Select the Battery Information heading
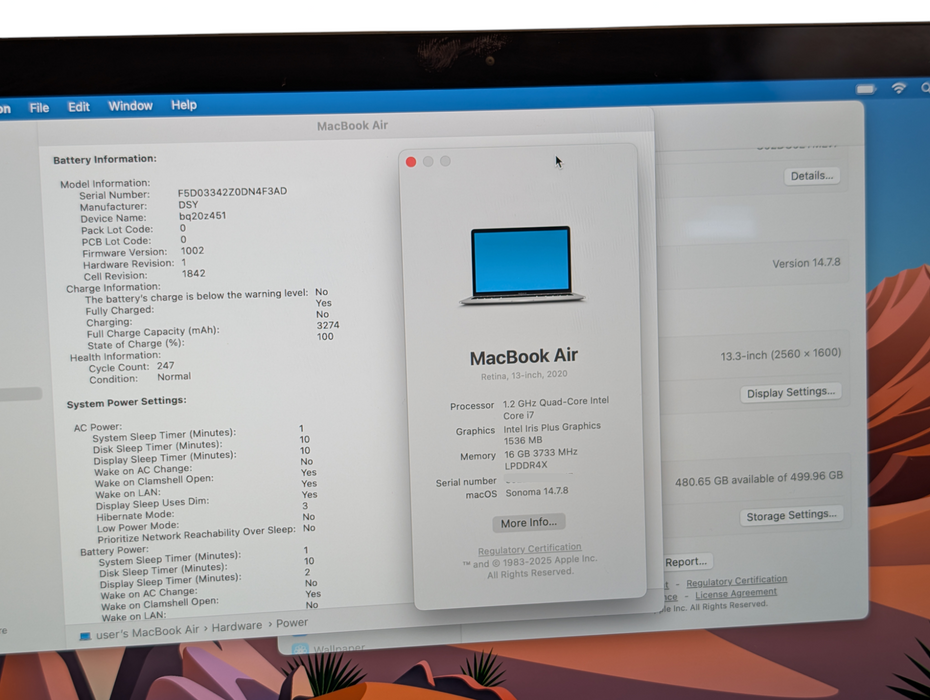The height and width of the screenshot is (700, 930). pyautogui.click(x=105, y=160)
